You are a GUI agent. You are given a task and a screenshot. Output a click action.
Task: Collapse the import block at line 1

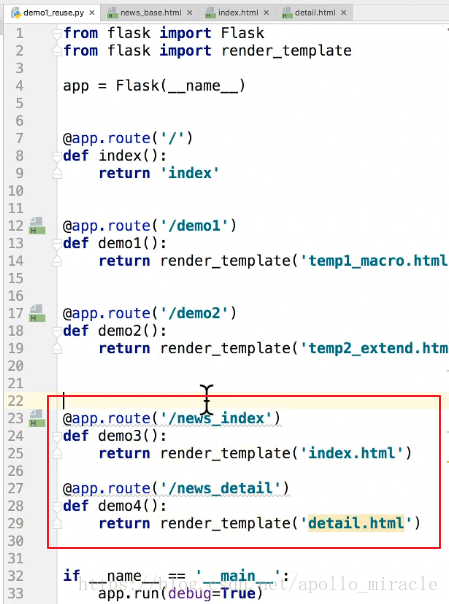pos(57,34)
